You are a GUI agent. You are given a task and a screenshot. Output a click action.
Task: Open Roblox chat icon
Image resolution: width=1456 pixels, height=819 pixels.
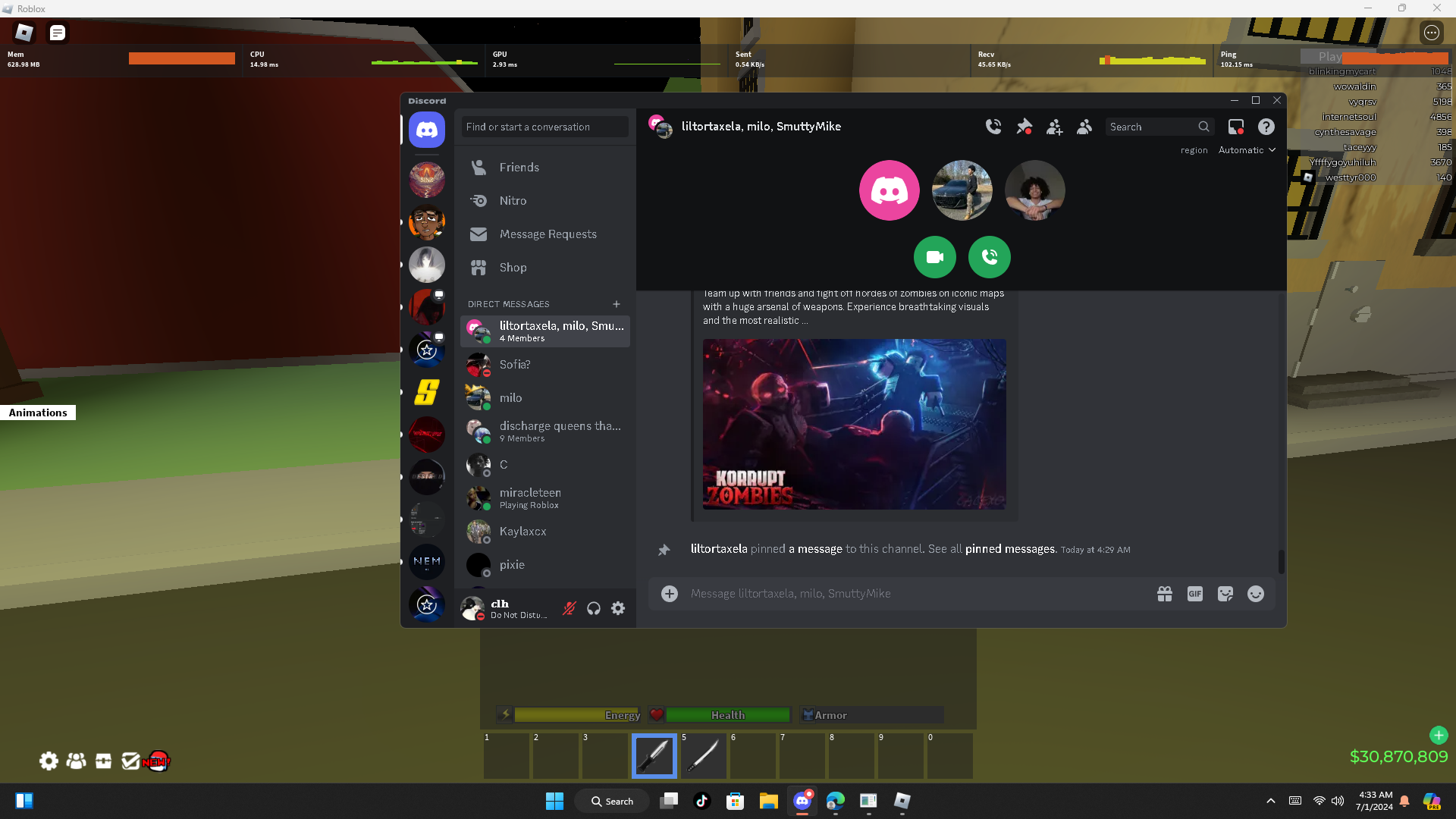point(58,33)
